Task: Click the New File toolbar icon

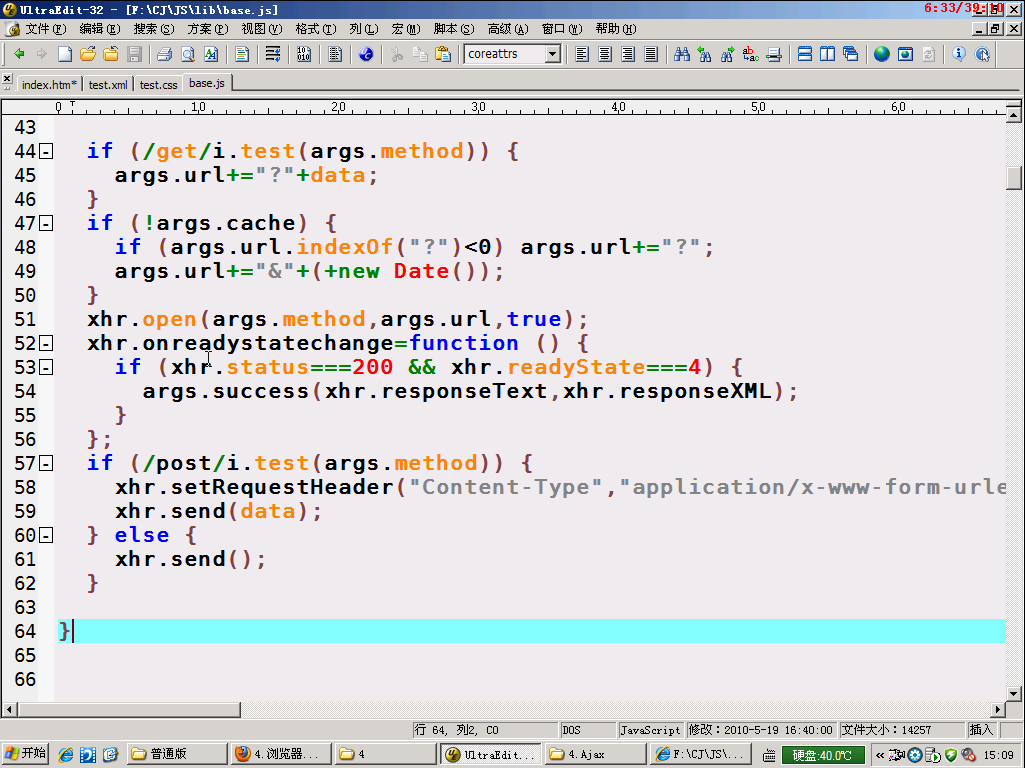Action: (65, 54)
